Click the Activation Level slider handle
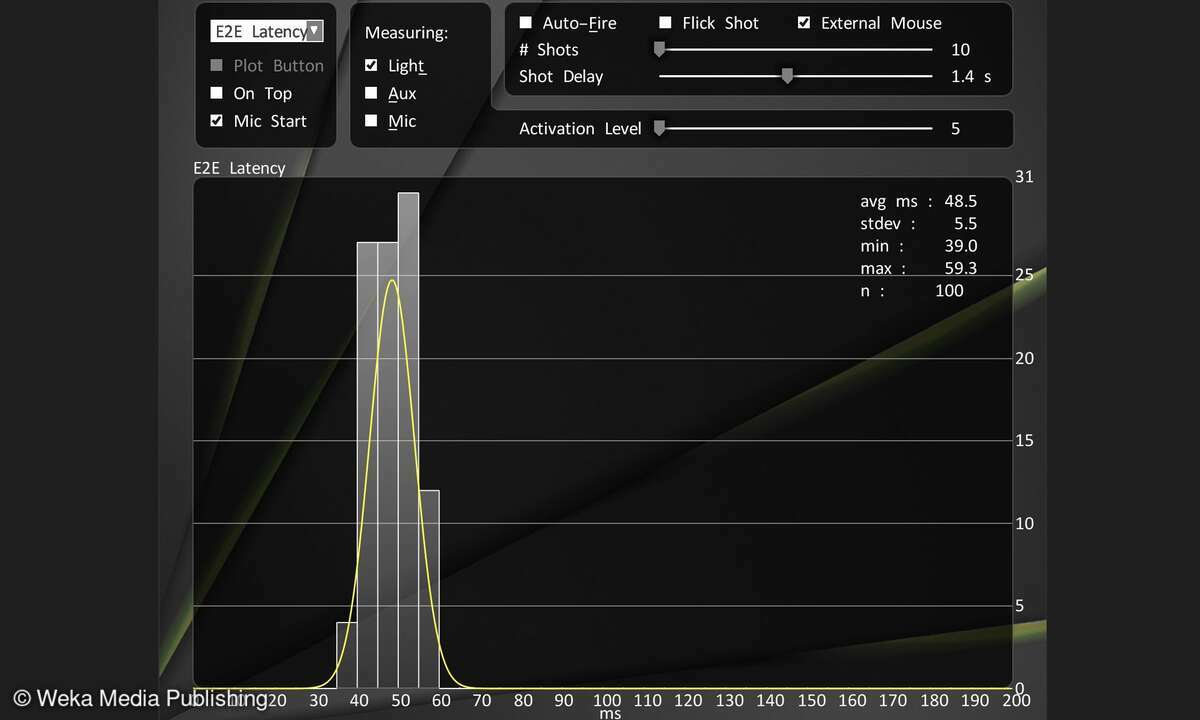The image size is (1200, 720). [x=659, y=128]
